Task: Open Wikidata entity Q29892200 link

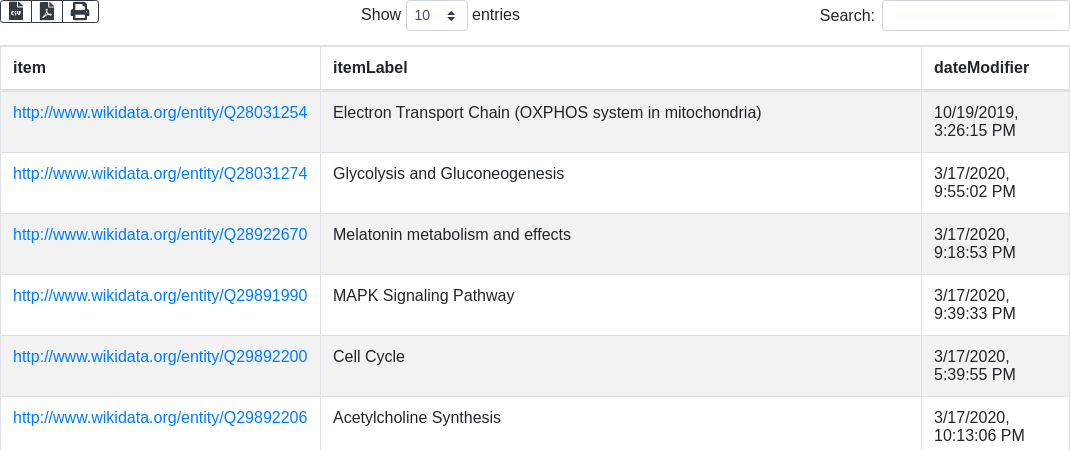Action: pyautogui.click(x=160, y=356)
